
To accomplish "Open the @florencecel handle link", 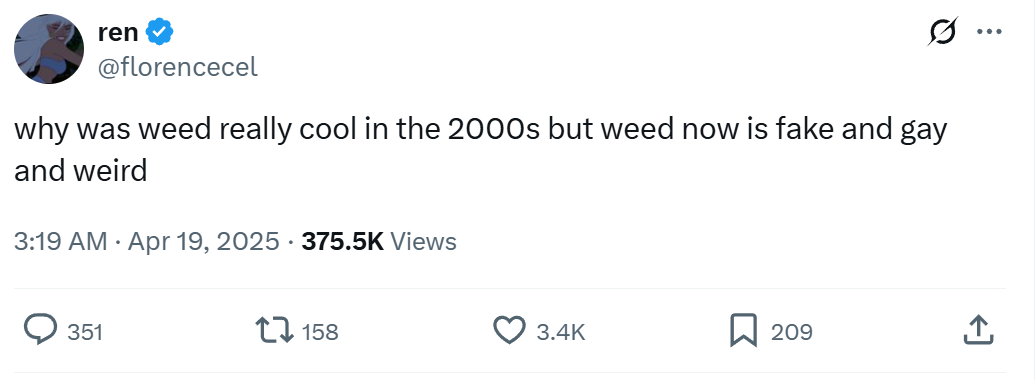I will 178,67.
